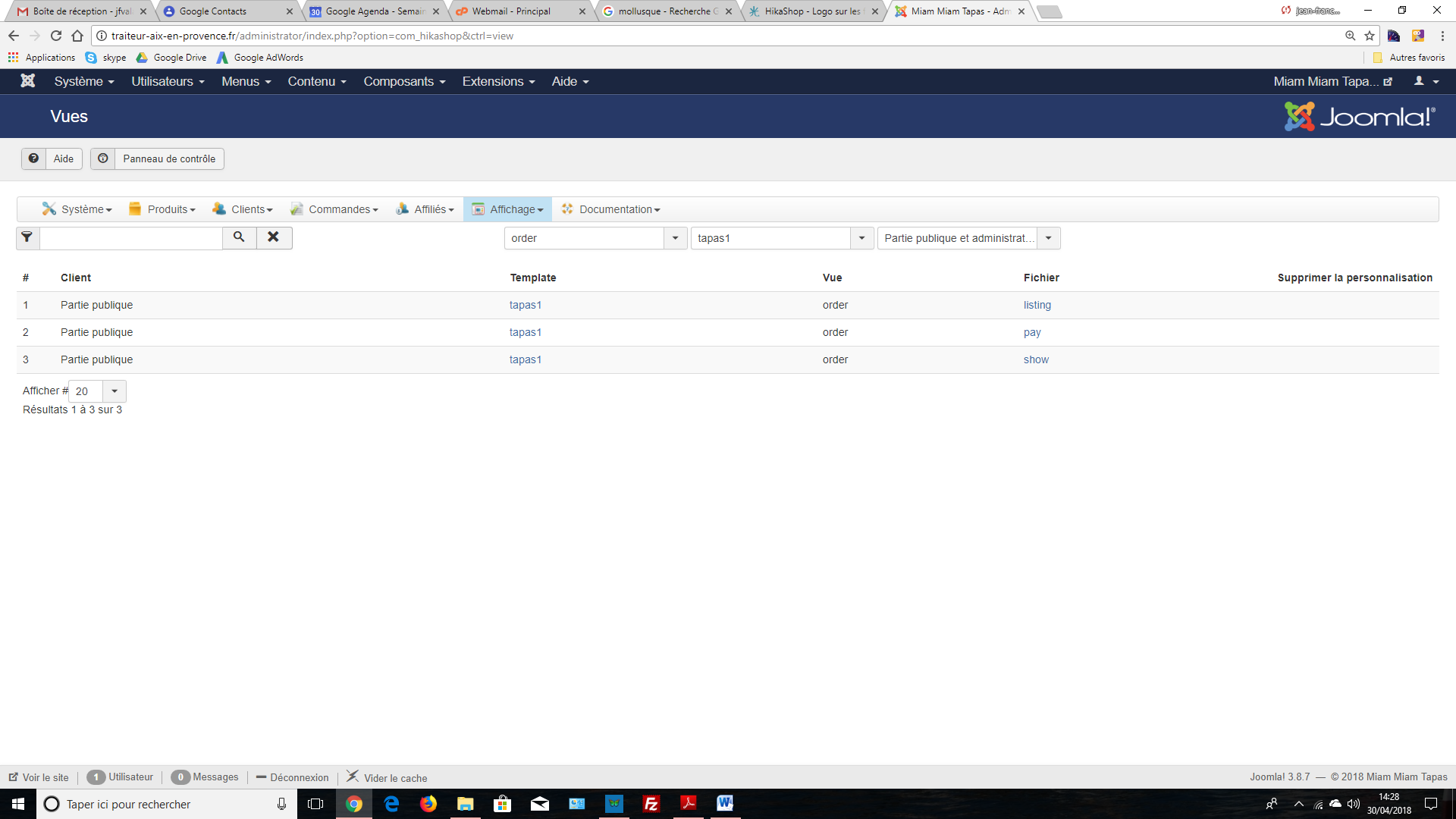Click the filter funnel icon

coord(27,237)
